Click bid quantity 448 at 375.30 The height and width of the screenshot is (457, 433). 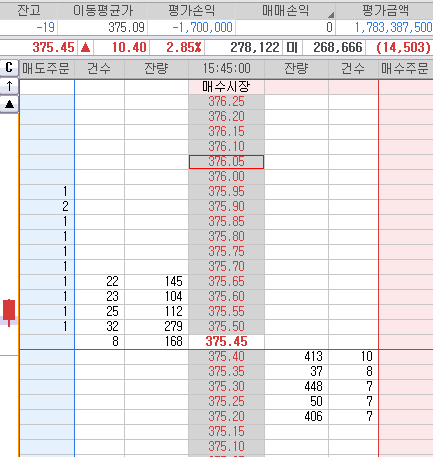pos(296,387)
